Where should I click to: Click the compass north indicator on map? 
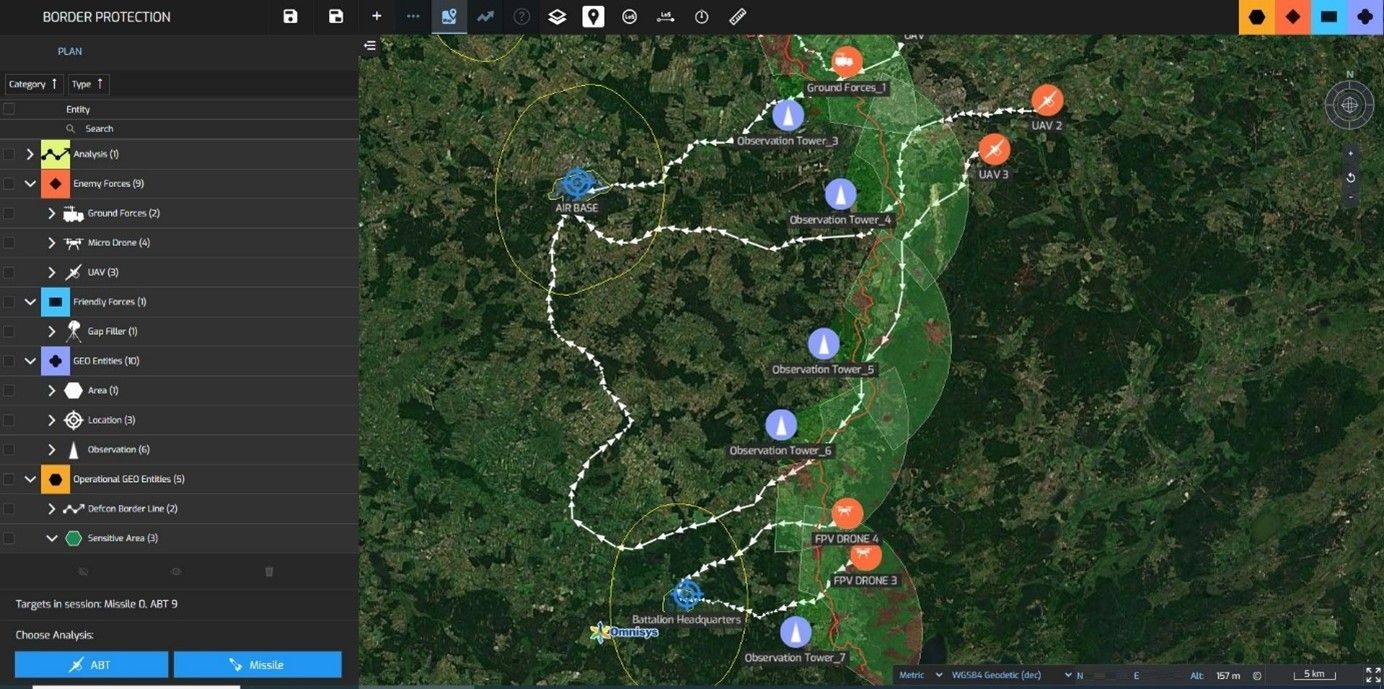(x=1350, y=104)
